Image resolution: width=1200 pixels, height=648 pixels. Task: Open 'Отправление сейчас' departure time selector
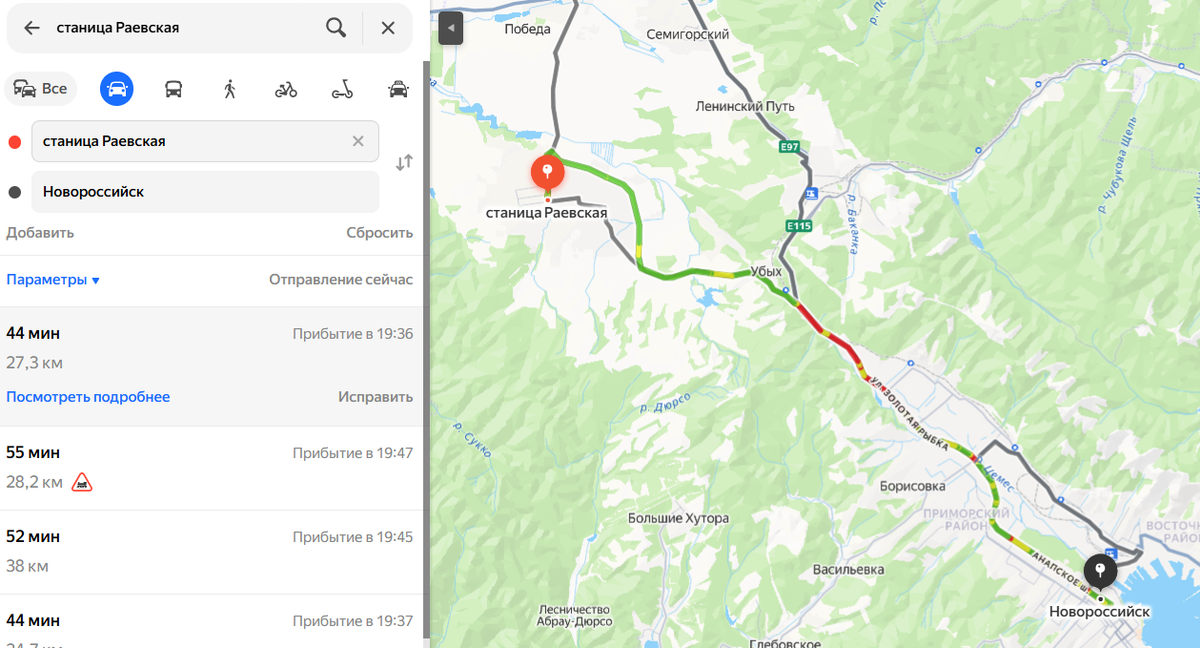click(x=341, y=280)
